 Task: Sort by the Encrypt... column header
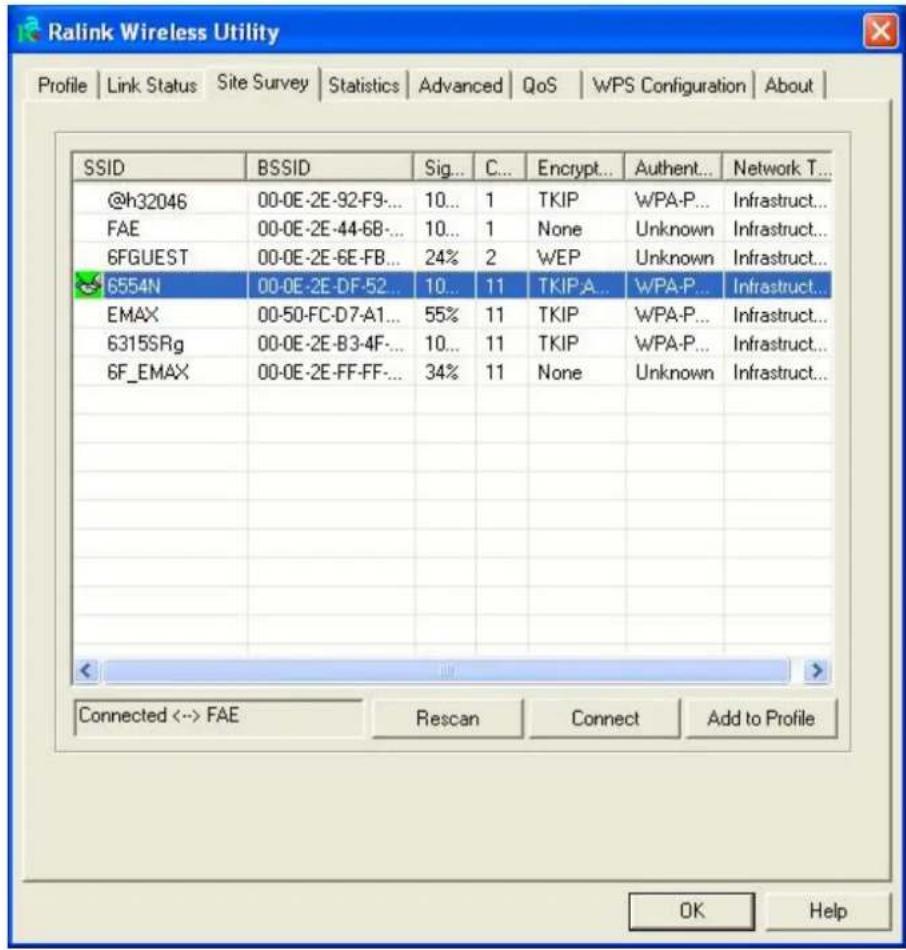tap(575, 167)
